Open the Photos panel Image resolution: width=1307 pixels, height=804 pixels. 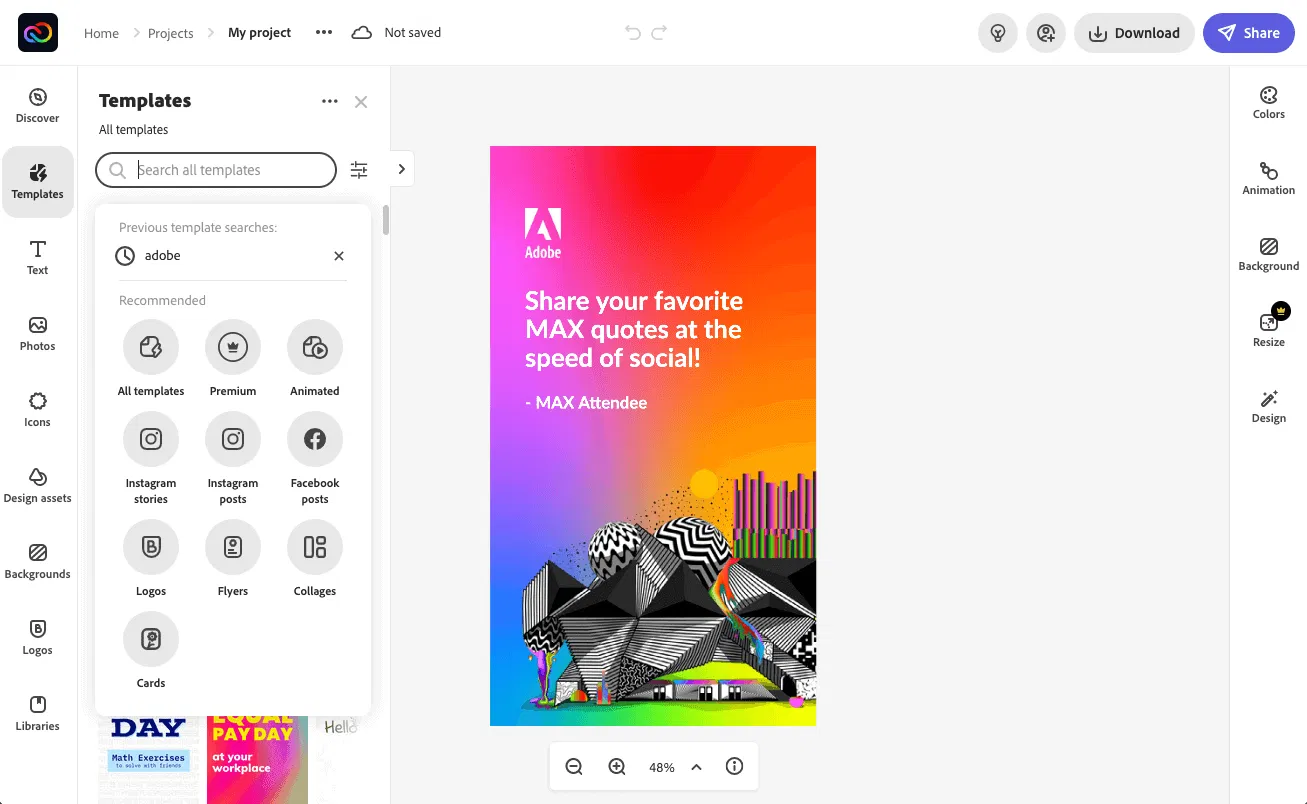[x=38, y=333]
